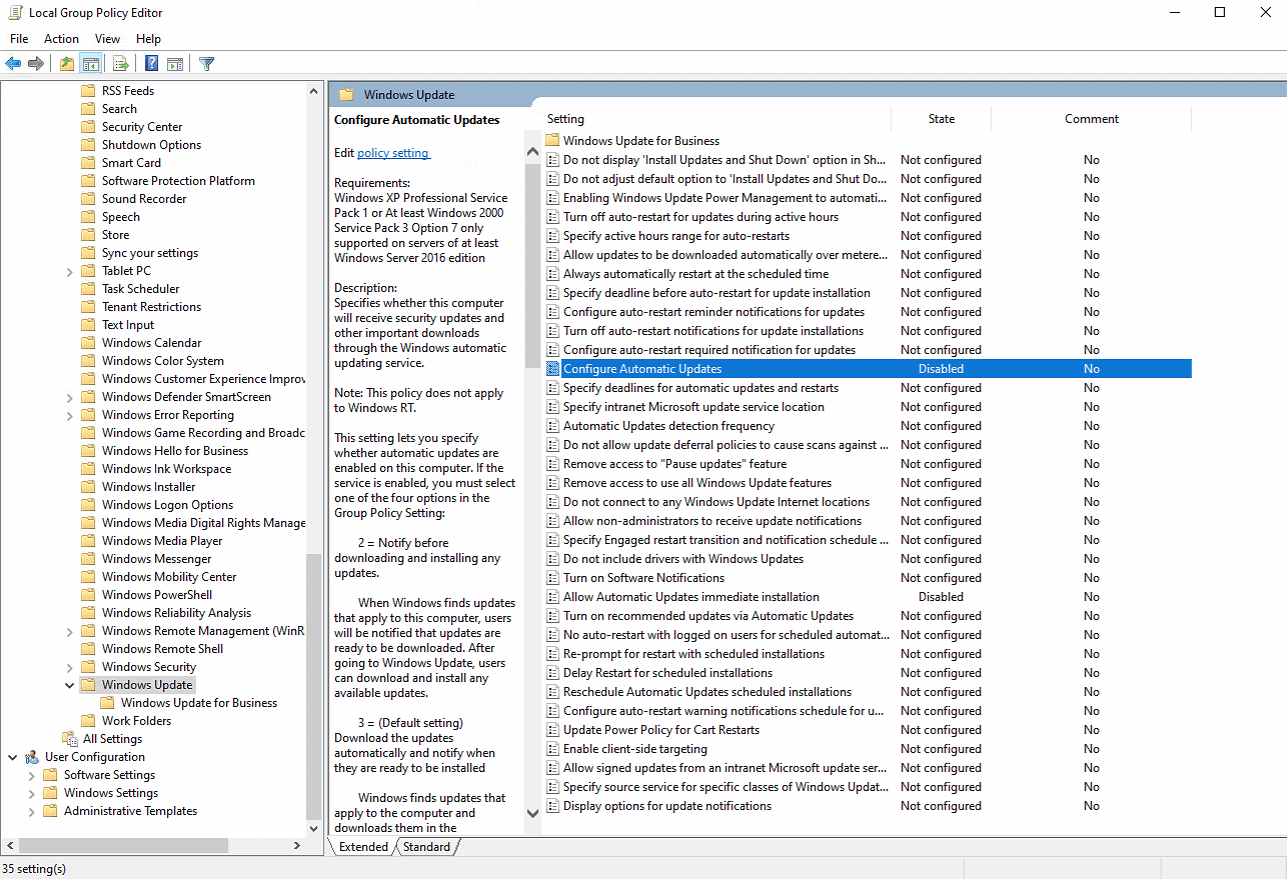Open the Help menu
The width and height of the screenshot is (1287, 880).
click(148, 38)
